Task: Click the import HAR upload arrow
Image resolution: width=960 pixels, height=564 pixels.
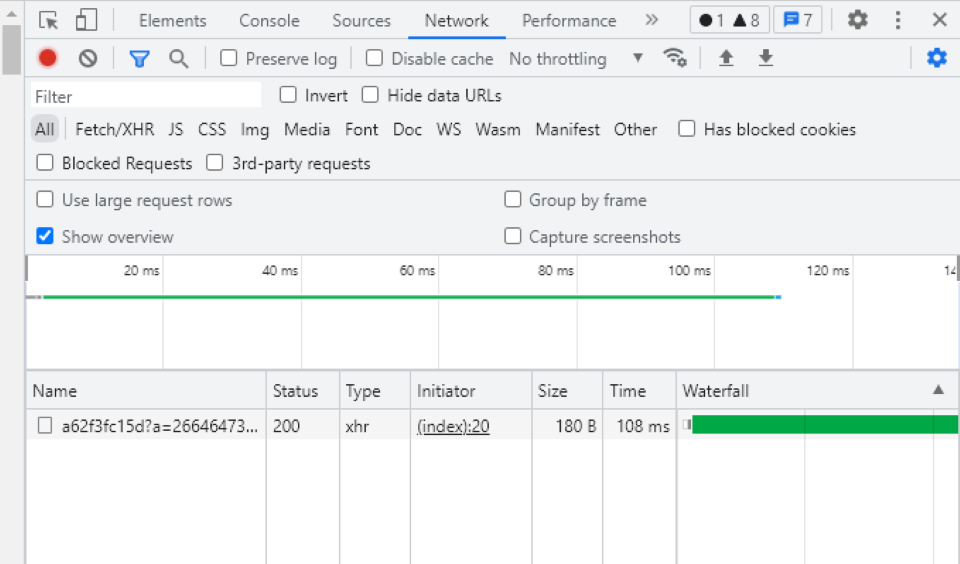Action: coord(726,58)
